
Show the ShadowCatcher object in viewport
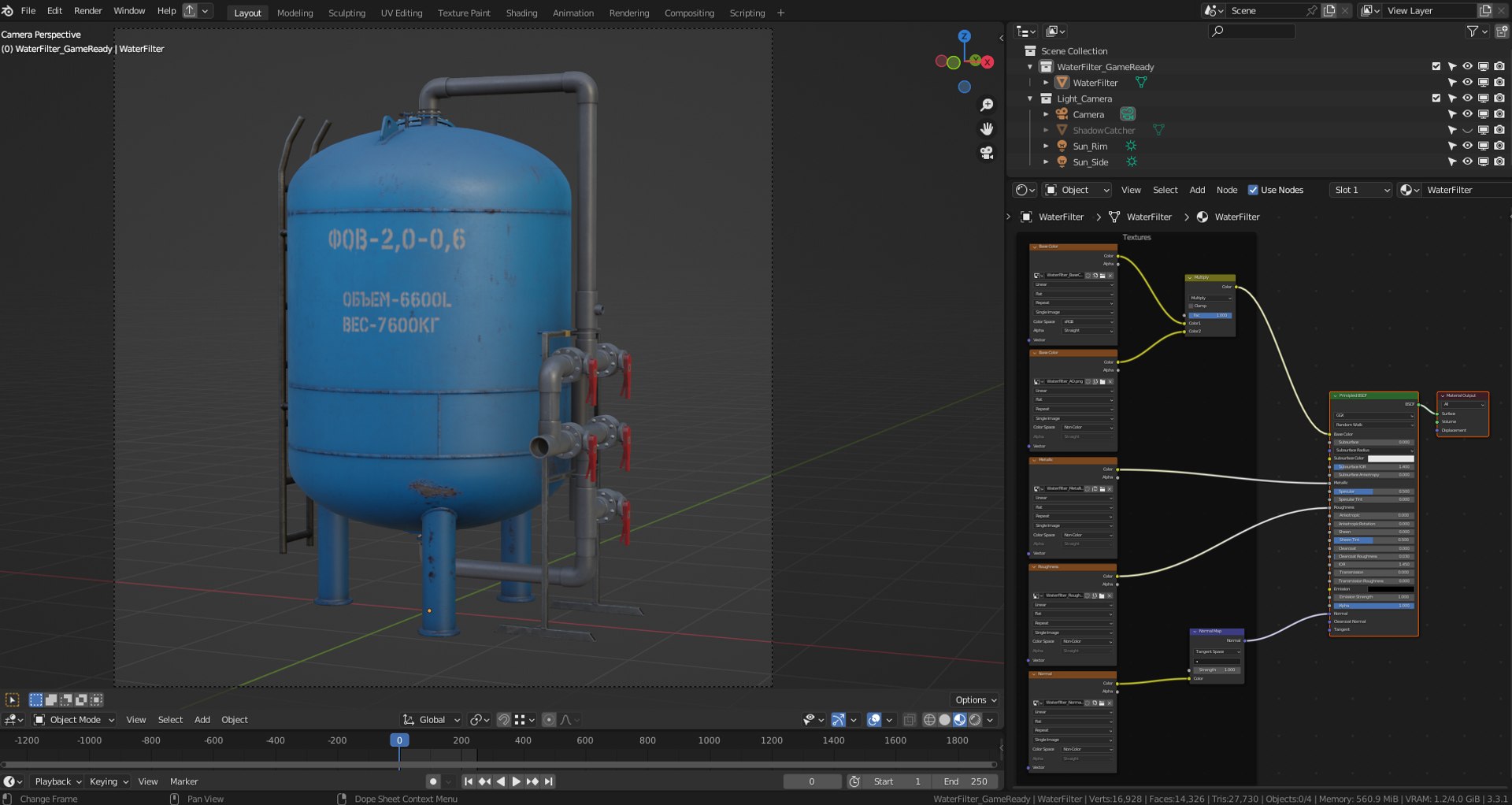click(1468, 130)
